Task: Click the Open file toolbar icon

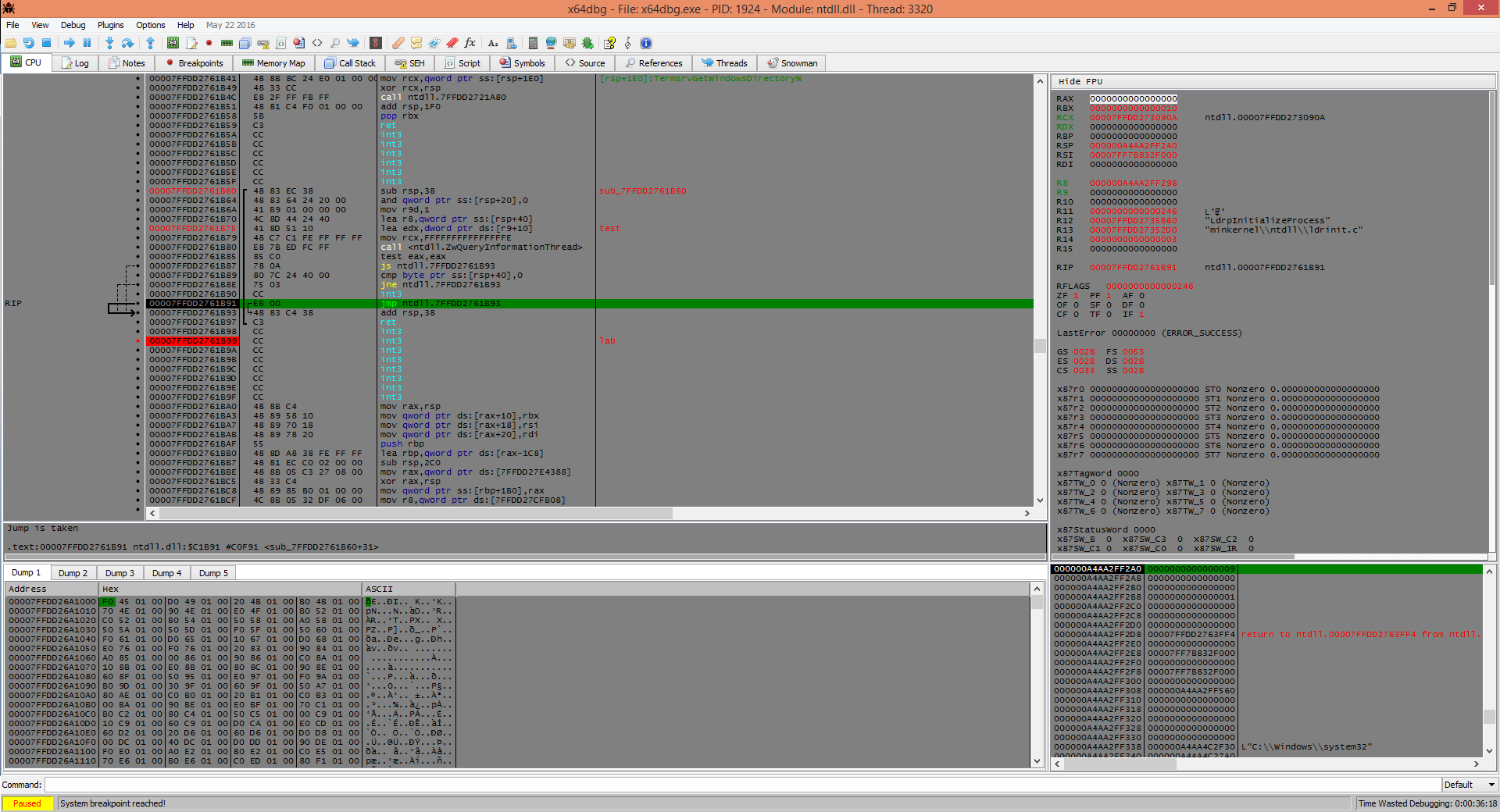Action: click(x=11, y=43)
